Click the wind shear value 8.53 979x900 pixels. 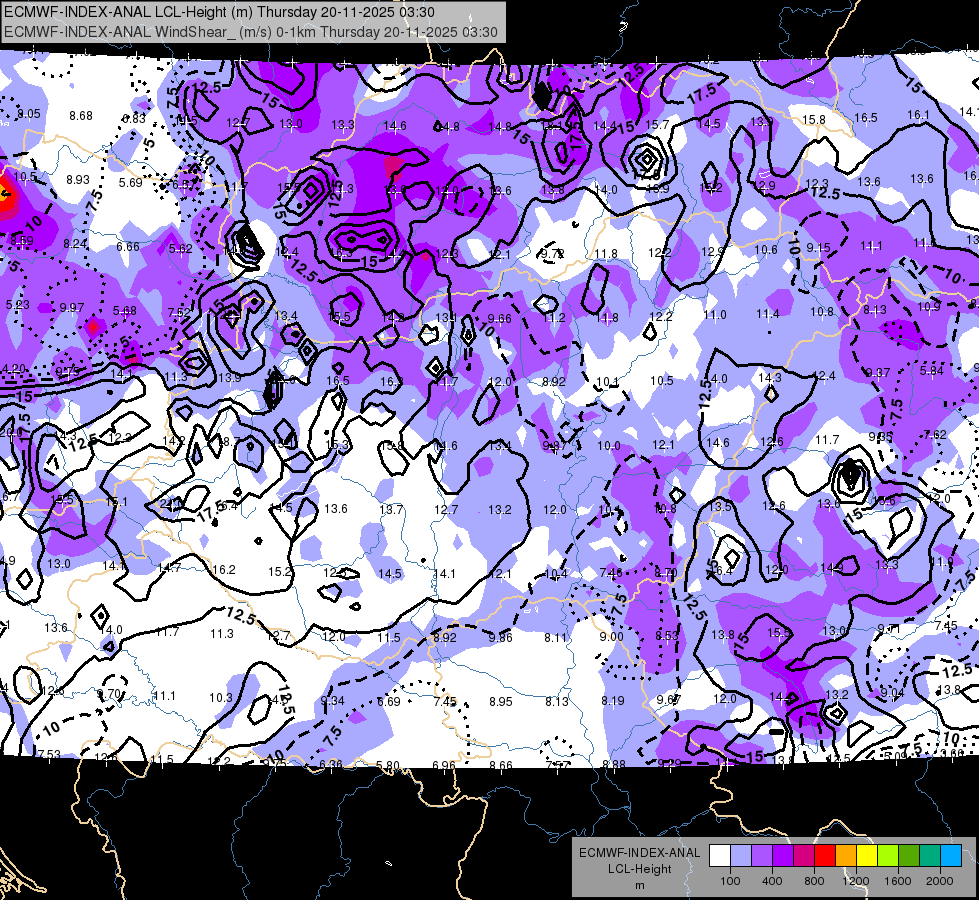click(666, 635)
